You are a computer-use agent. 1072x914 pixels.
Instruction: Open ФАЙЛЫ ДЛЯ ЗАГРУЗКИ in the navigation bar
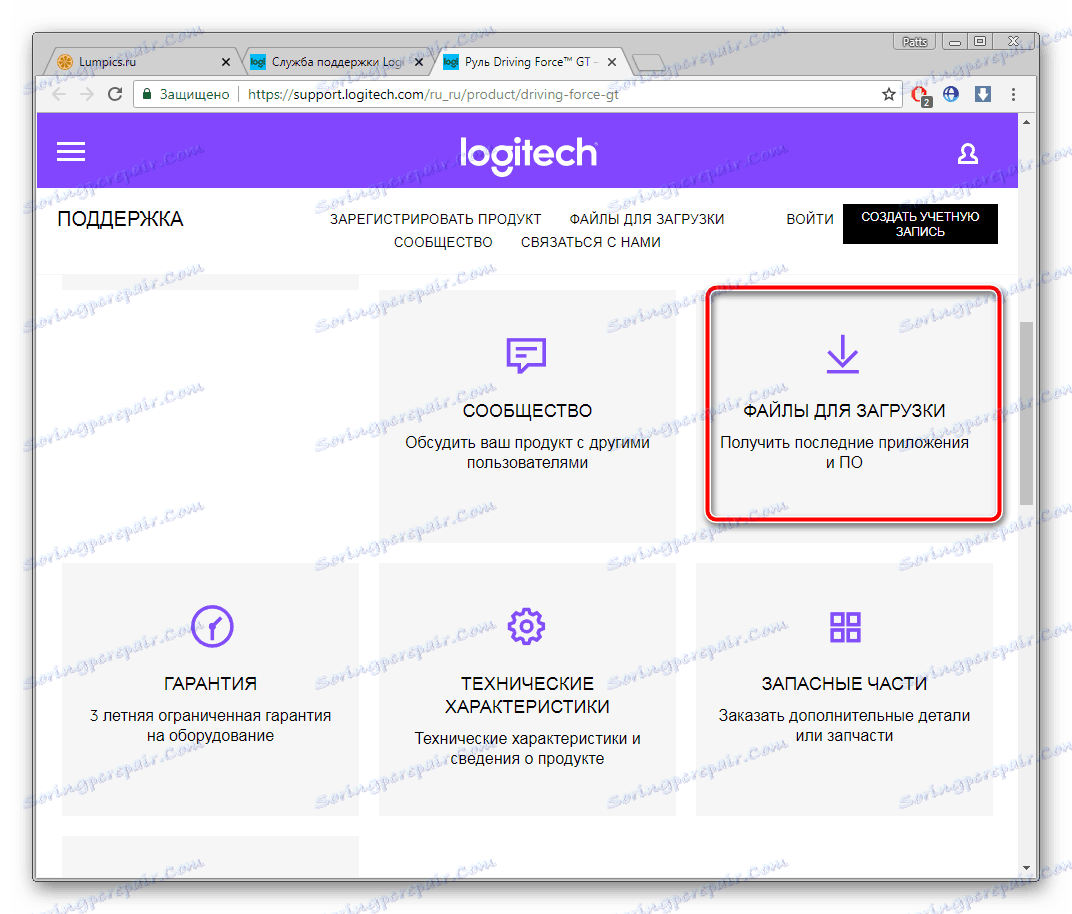[646, 219]
